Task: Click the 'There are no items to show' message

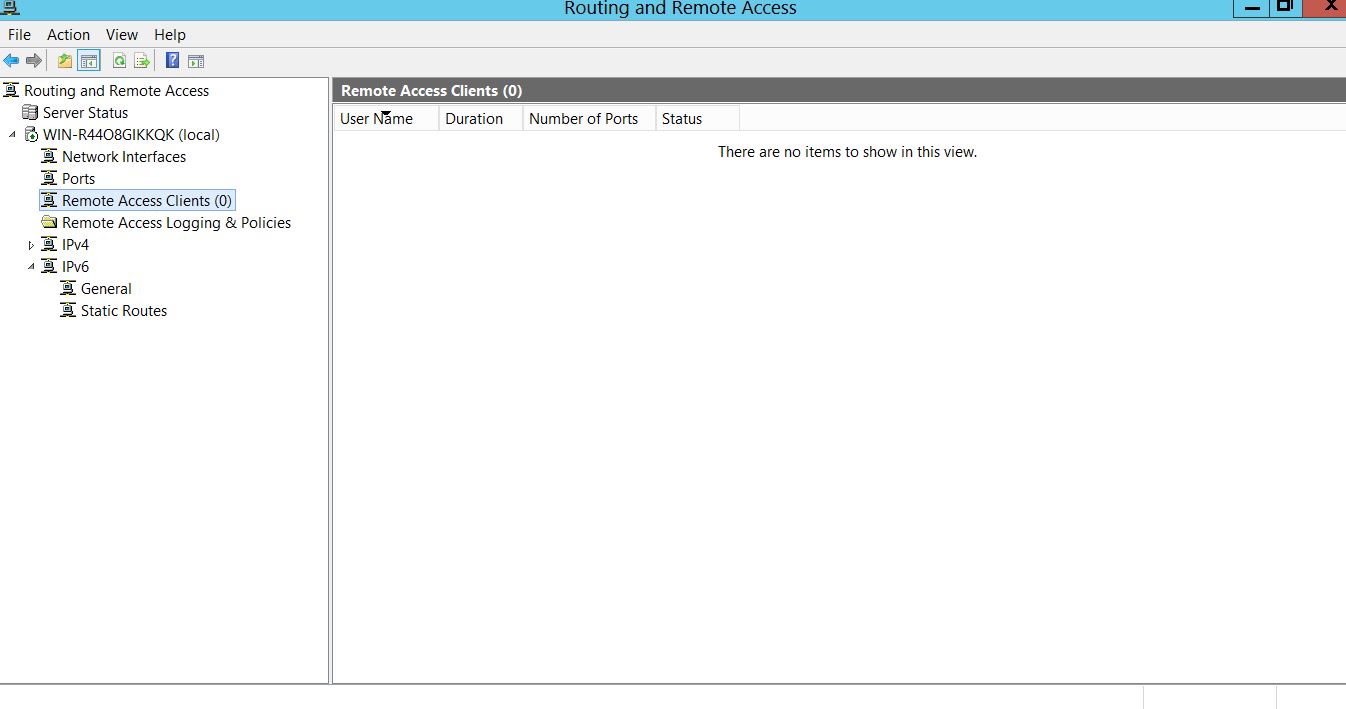Action: click(847, 152)
